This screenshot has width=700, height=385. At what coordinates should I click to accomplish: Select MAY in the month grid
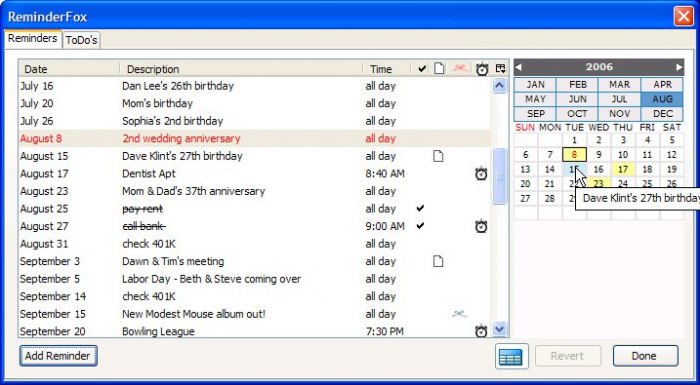click(535, 99)
